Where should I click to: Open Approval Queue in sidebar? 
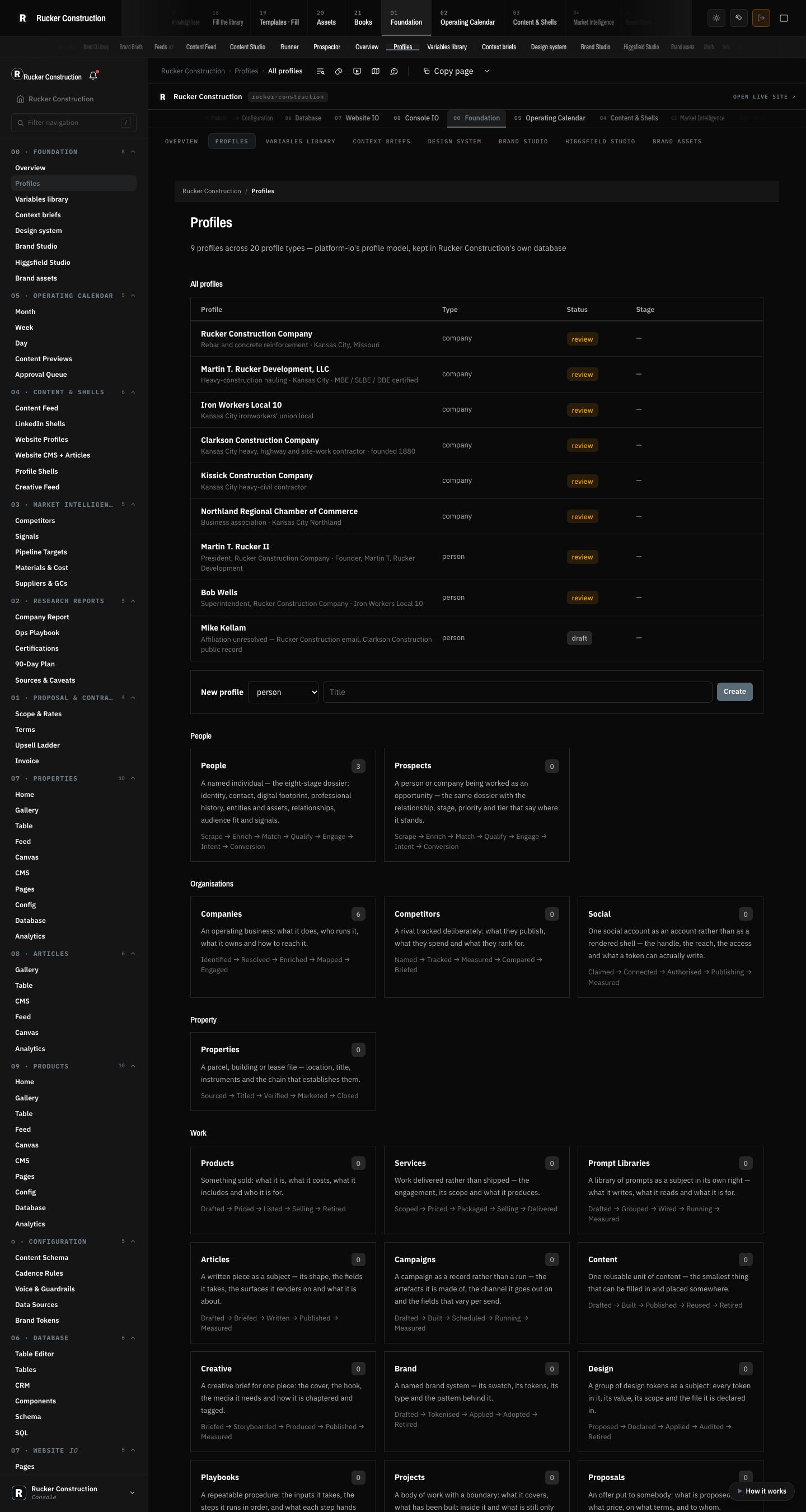coord(41,375)
